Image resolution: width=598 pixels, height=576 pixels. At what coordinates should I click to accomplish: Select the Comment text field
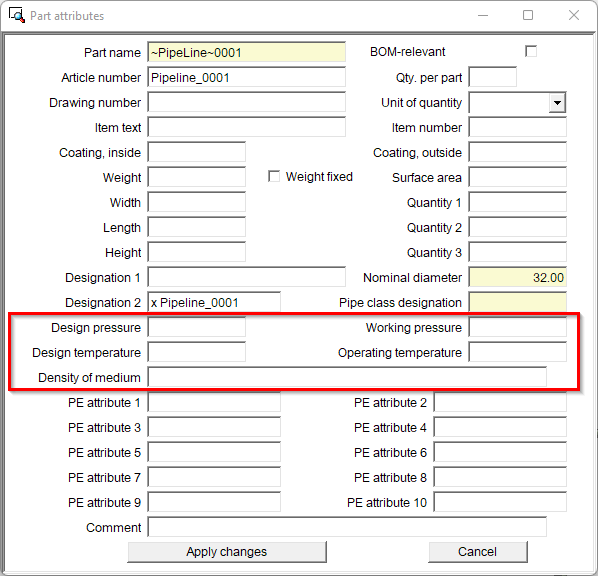347,527
